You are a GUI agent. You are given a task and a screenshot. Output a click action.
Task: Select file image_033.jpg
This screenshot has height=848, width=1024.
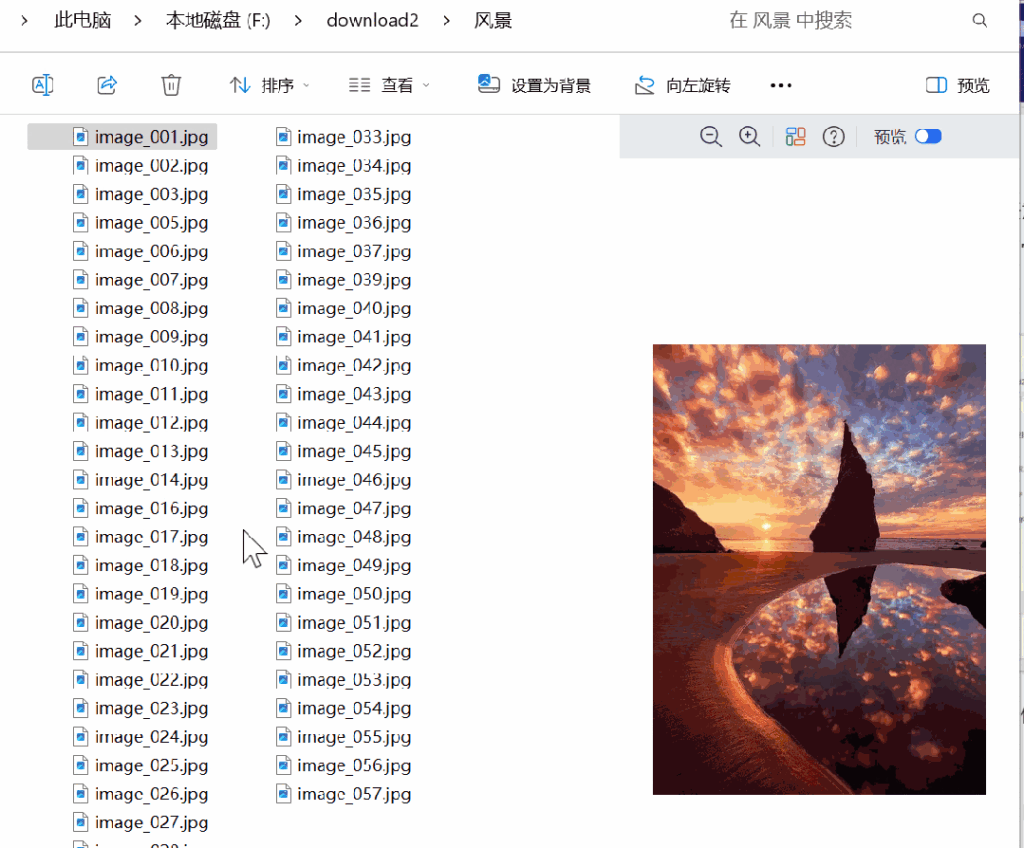(x=344, y=137)
